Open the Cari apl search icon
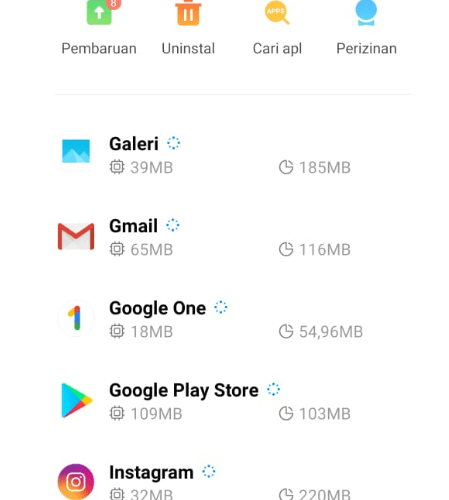 click(x=277, y=13)
